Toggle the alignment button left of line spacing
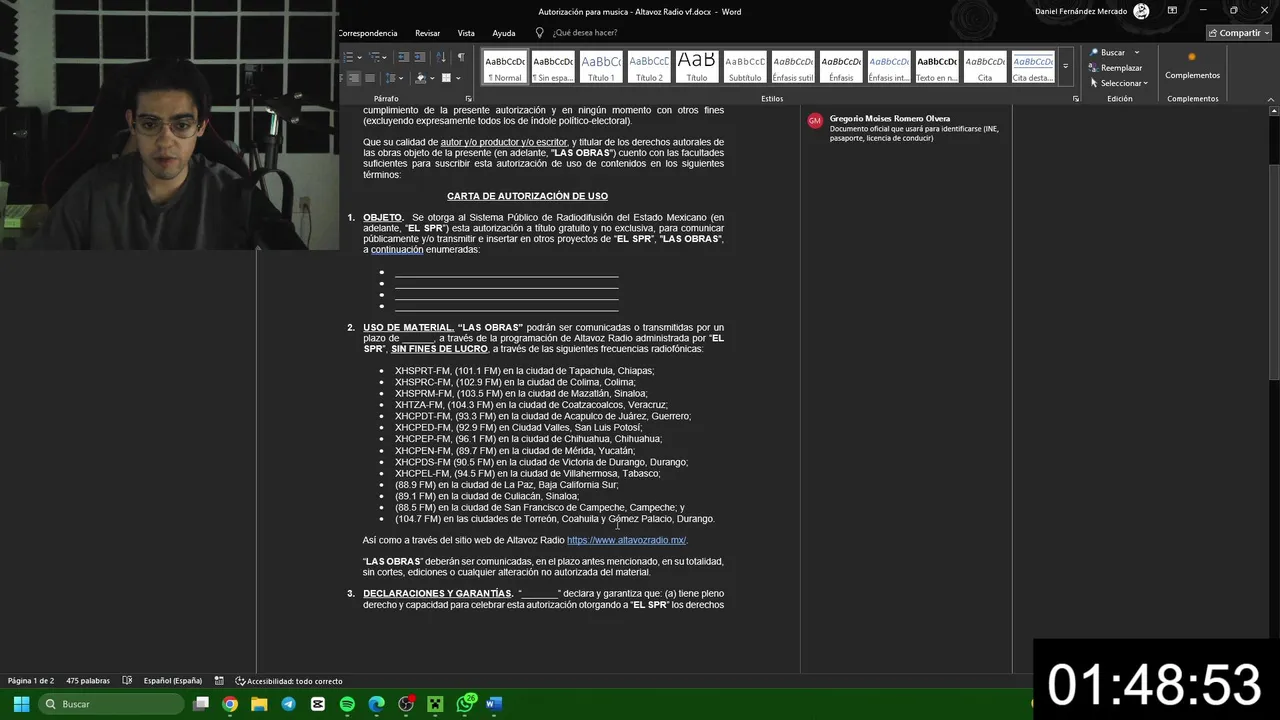This screenshot has height=720, width=1280. [x=370, y=78]
